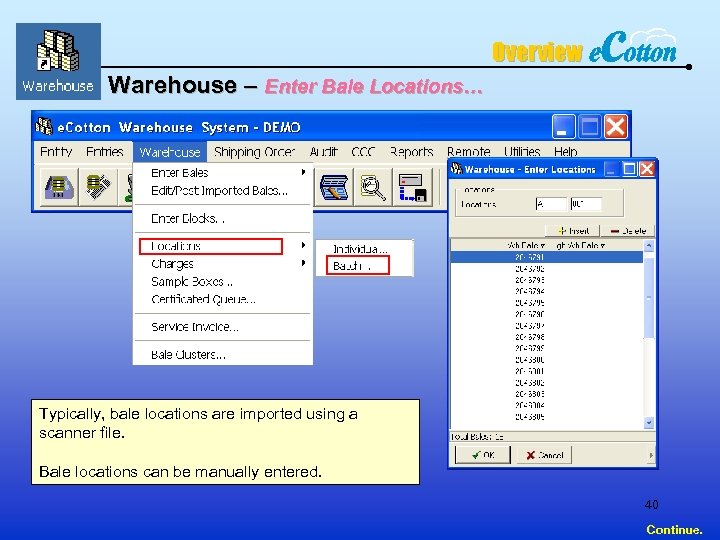Click the Warehouse menu in the menu bar
The height and width of the screenshot is (540, 720).
point(170,152)
